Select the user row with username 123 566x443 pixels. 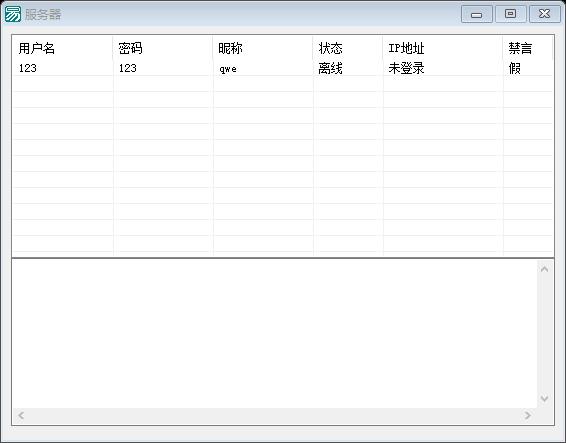click(x=283, y=68)
